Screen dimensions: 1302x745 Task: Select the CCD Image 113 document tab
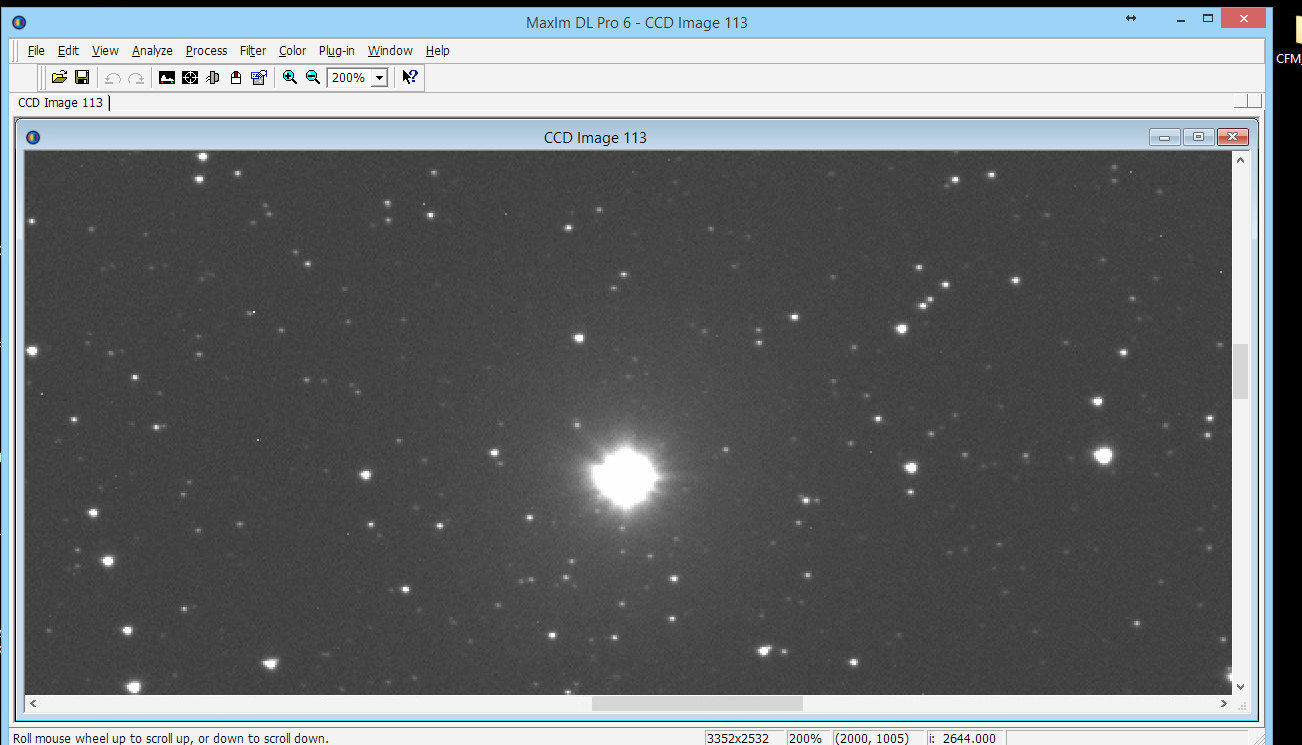click(61, 103)
